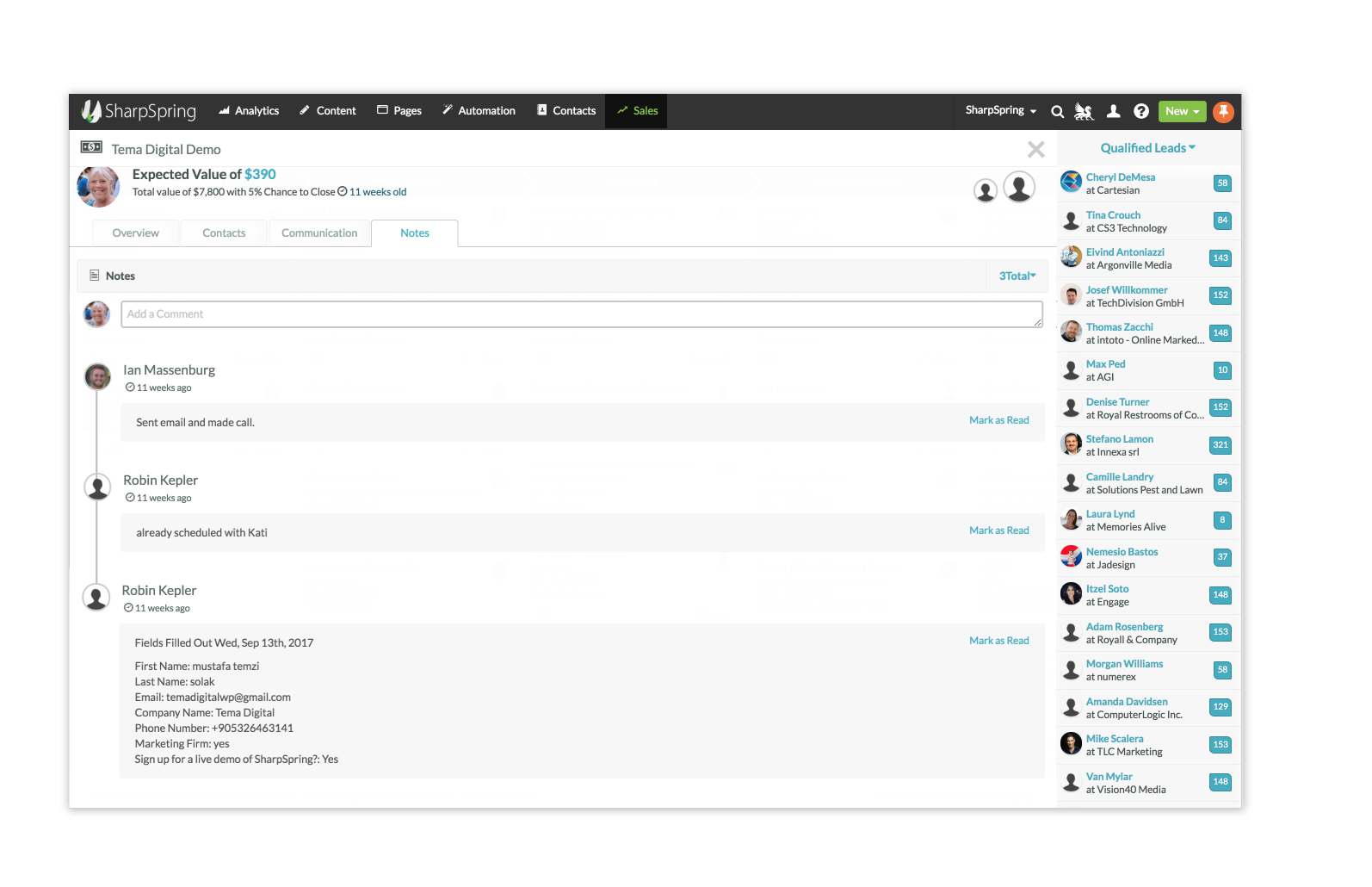
Task: Click the SharpSpring logo
Action: pyautogui.click(x=139, y=111)
